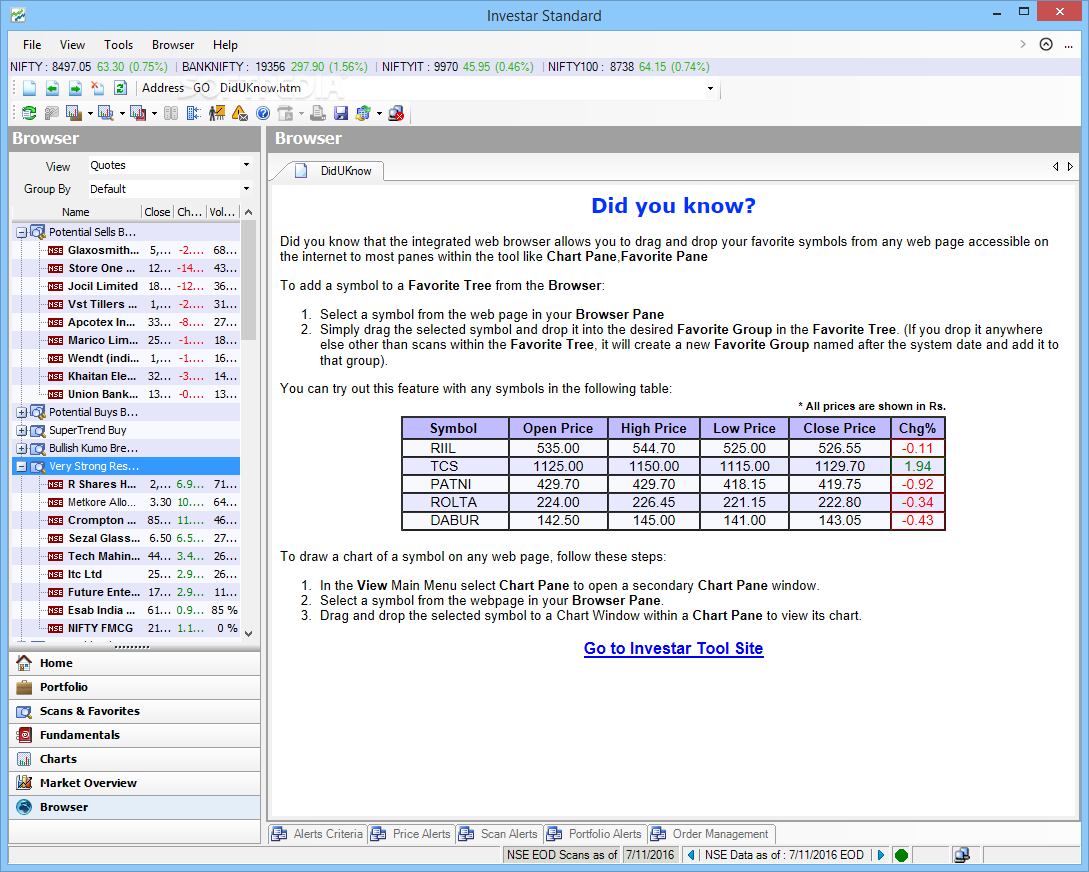Image resolution: width=1089 pixels, height=872 pixels.
Task: Click the portfolio chart icon with briefcase
Action: 74,113
